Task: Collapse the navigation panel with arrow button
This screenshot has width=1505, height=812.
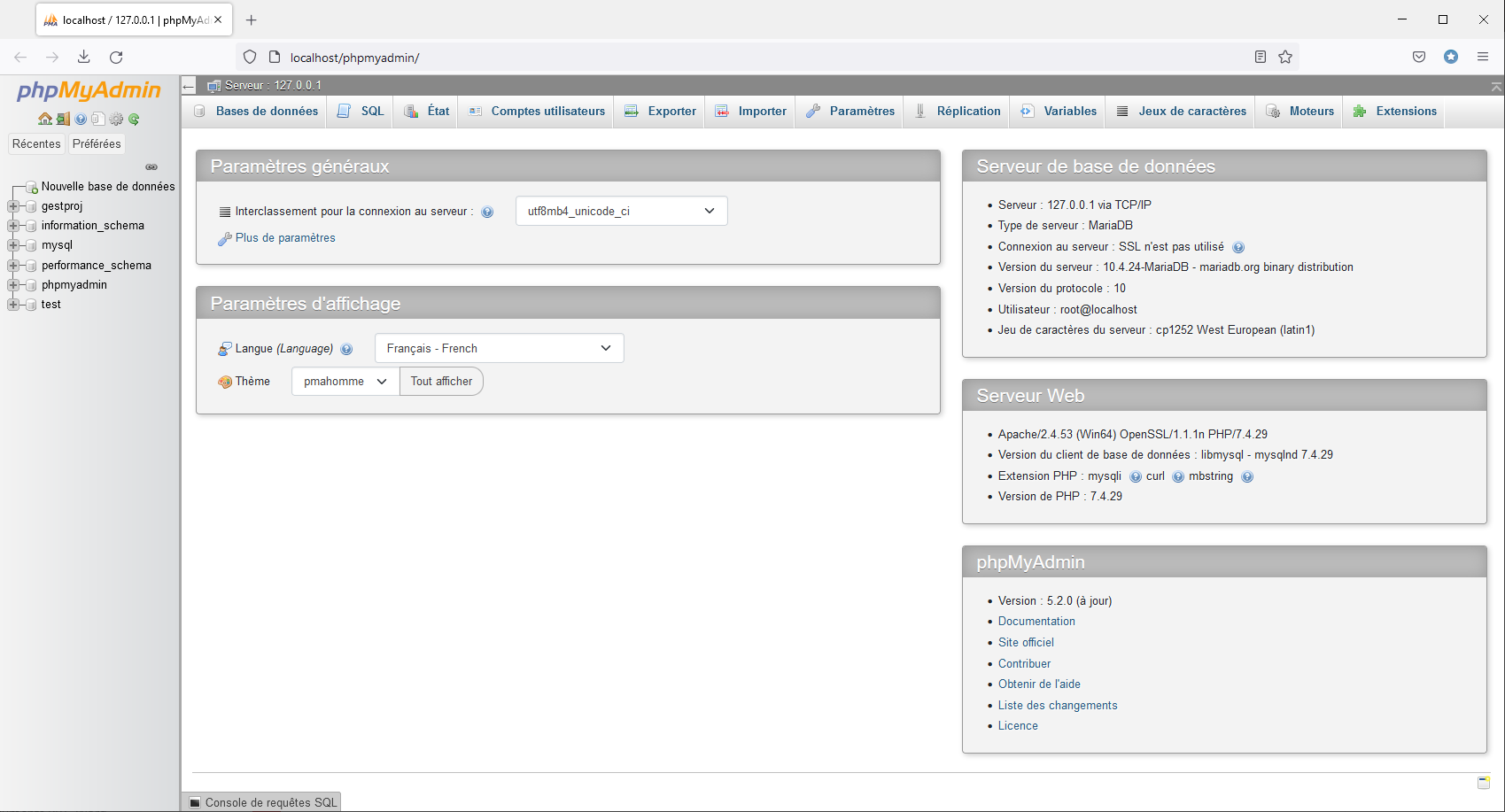Action: tap(189, 86)
